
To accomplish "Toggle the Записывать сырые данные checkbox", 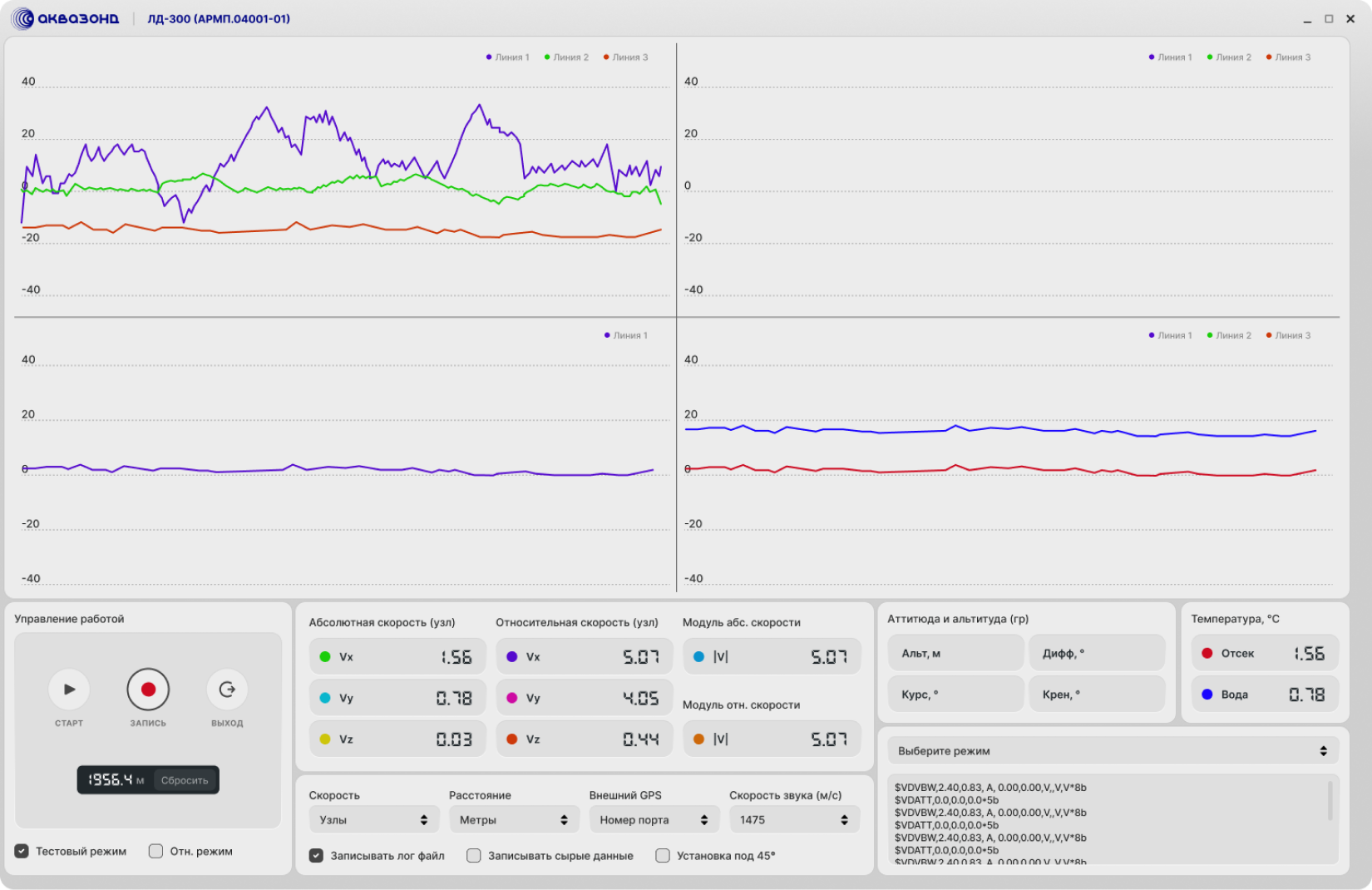I will pos(474,855).
